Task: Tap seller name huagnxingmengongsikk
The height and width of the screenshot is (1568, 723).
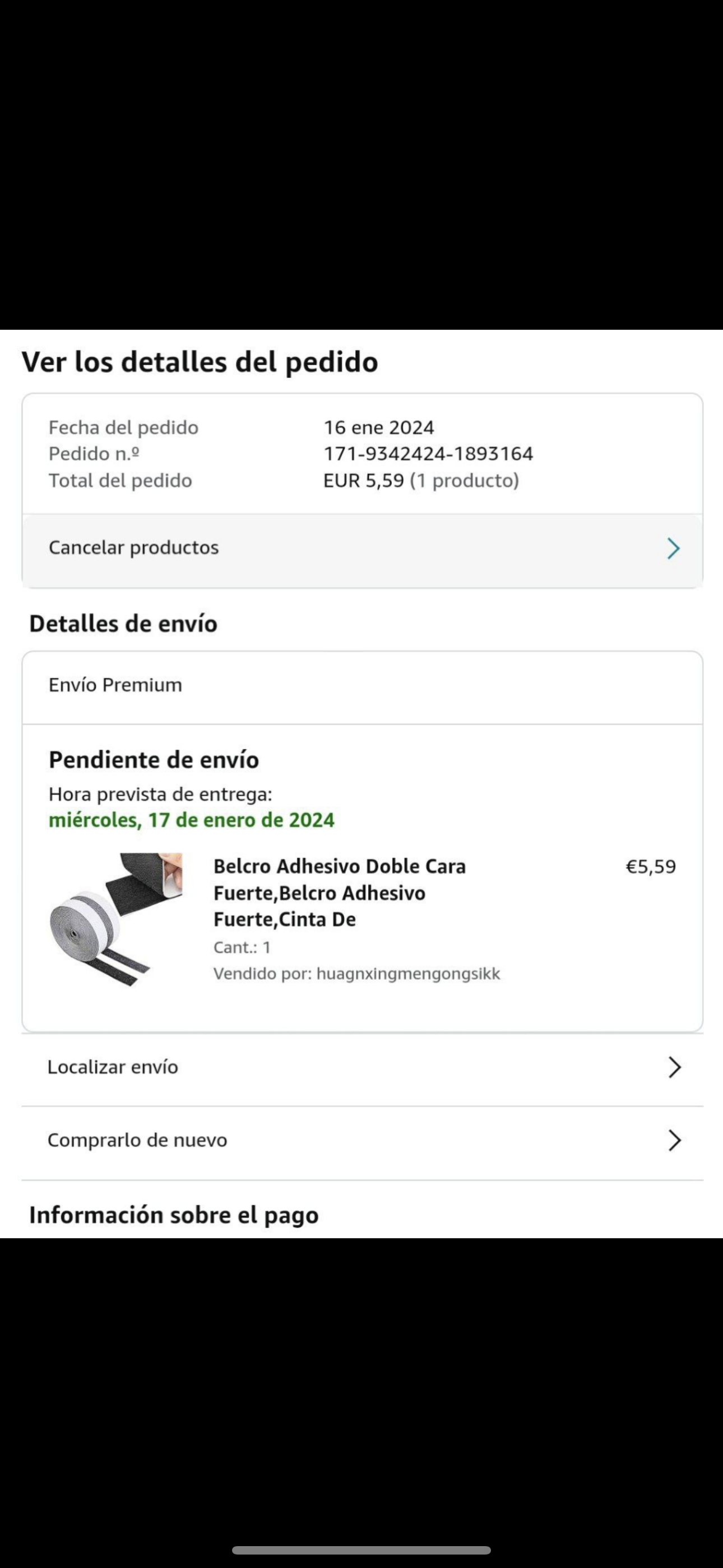Action: point(409,974)
